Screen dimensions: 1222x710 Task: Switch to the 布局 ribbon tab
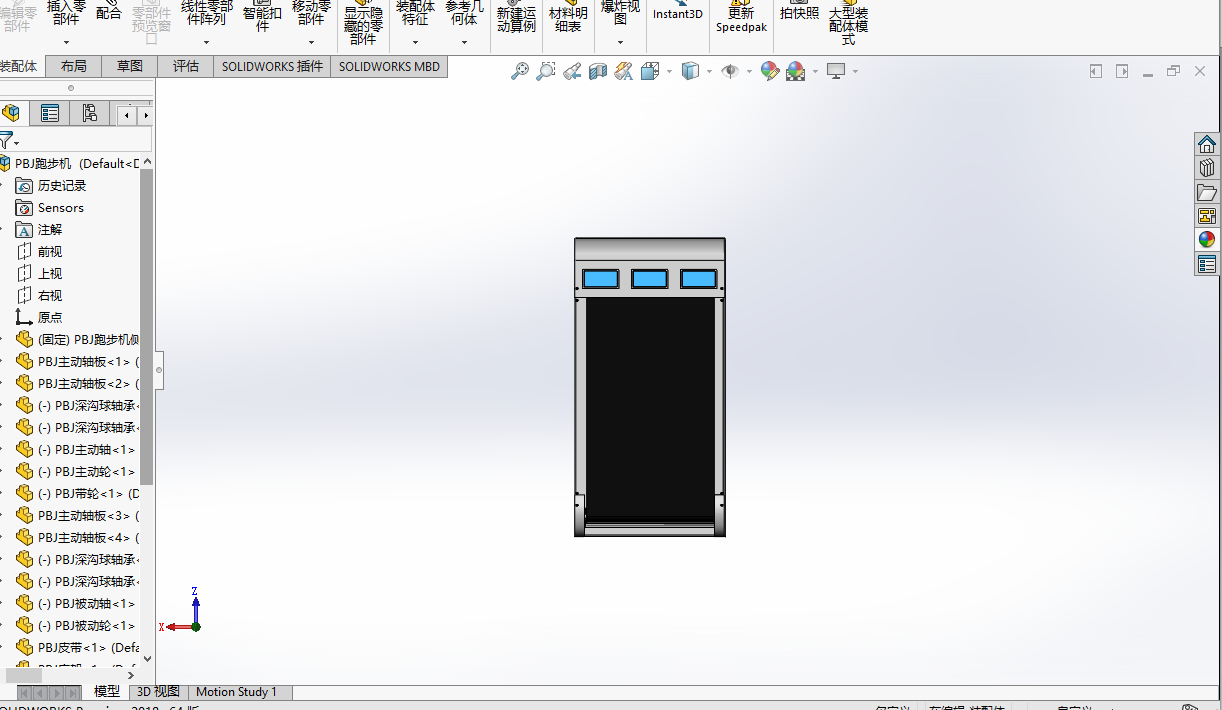pos(73,66)
